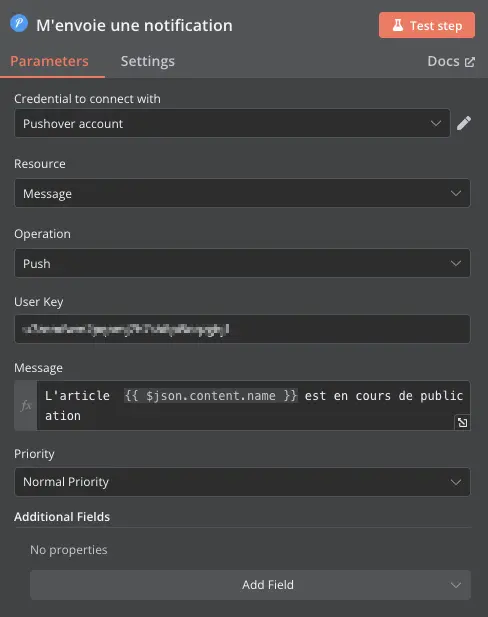Click the fx expression icon
The width and height of the screenshot is (488, 617).
click(26, 405)
